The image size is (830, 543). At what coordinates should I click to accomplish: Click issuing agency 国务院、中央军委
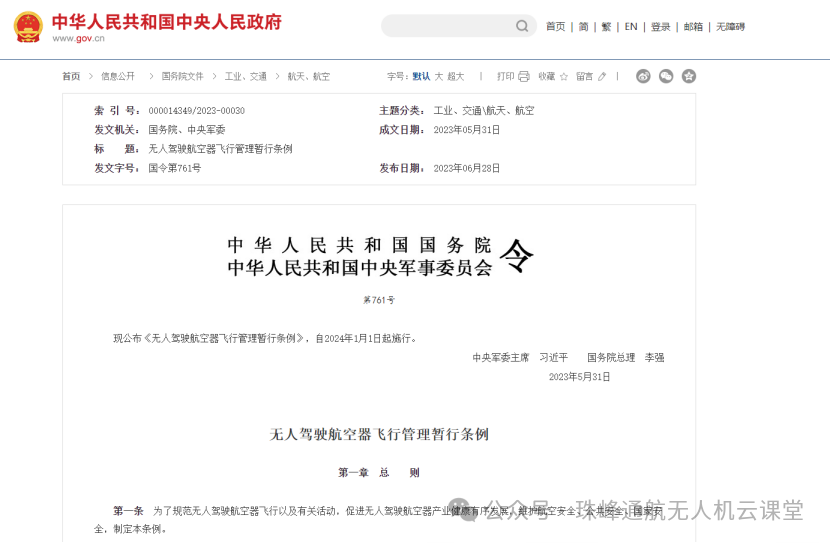(x=187, y=130)
